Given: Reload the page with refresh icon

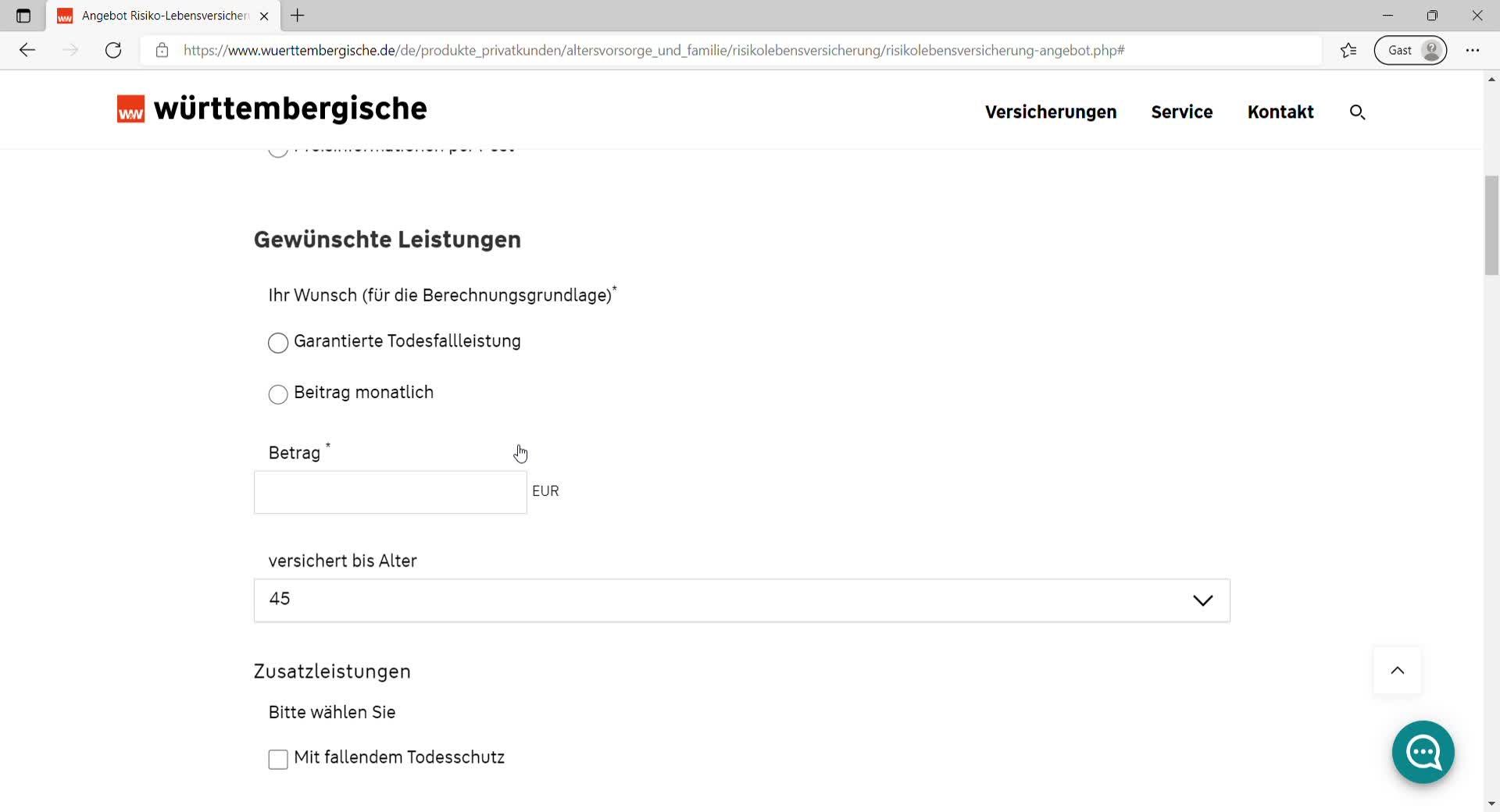Looking at the screenshot, I should tap(113, 50).
